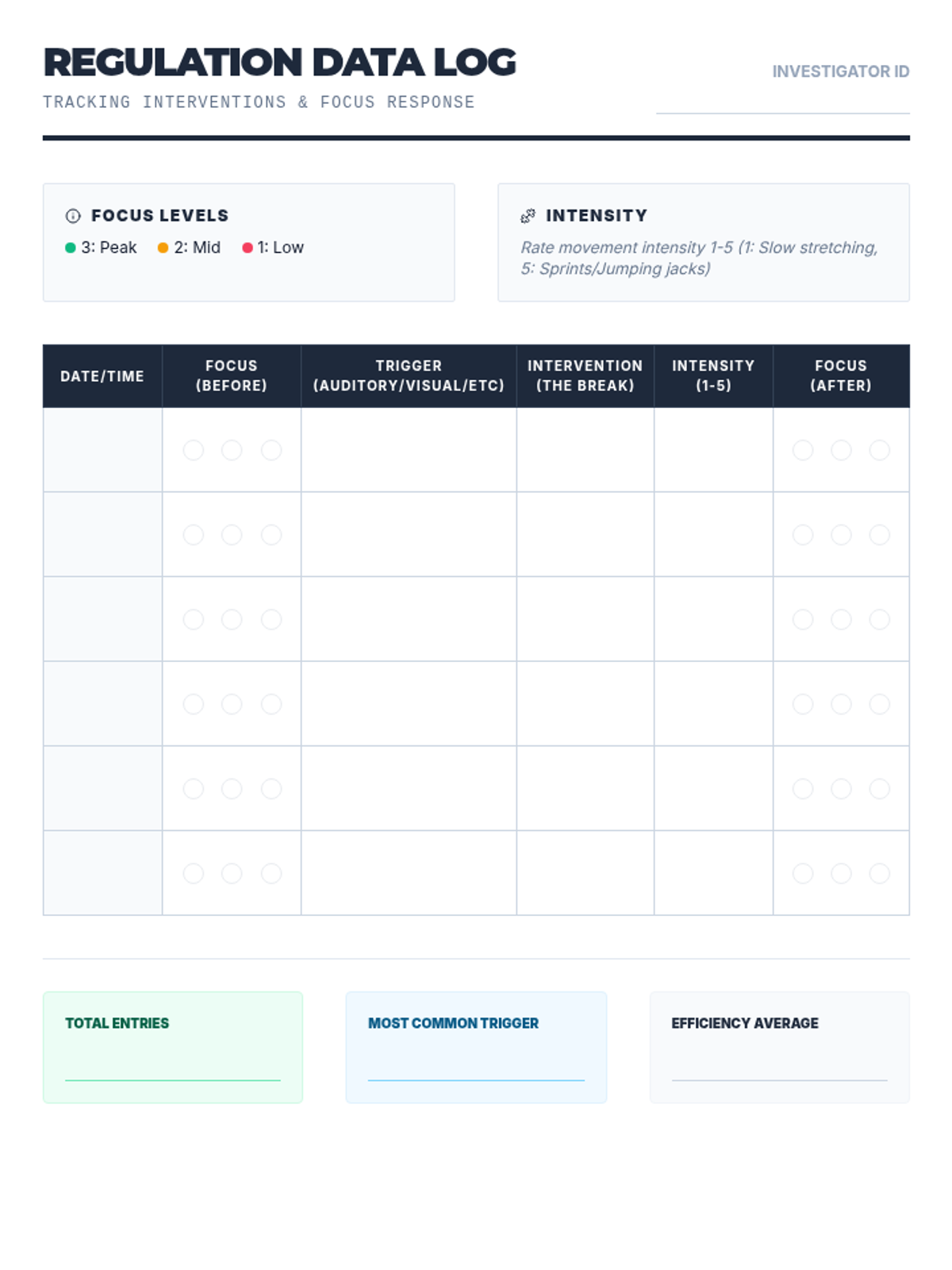Mark last circle in row one Focus After

tap(880, 450)
